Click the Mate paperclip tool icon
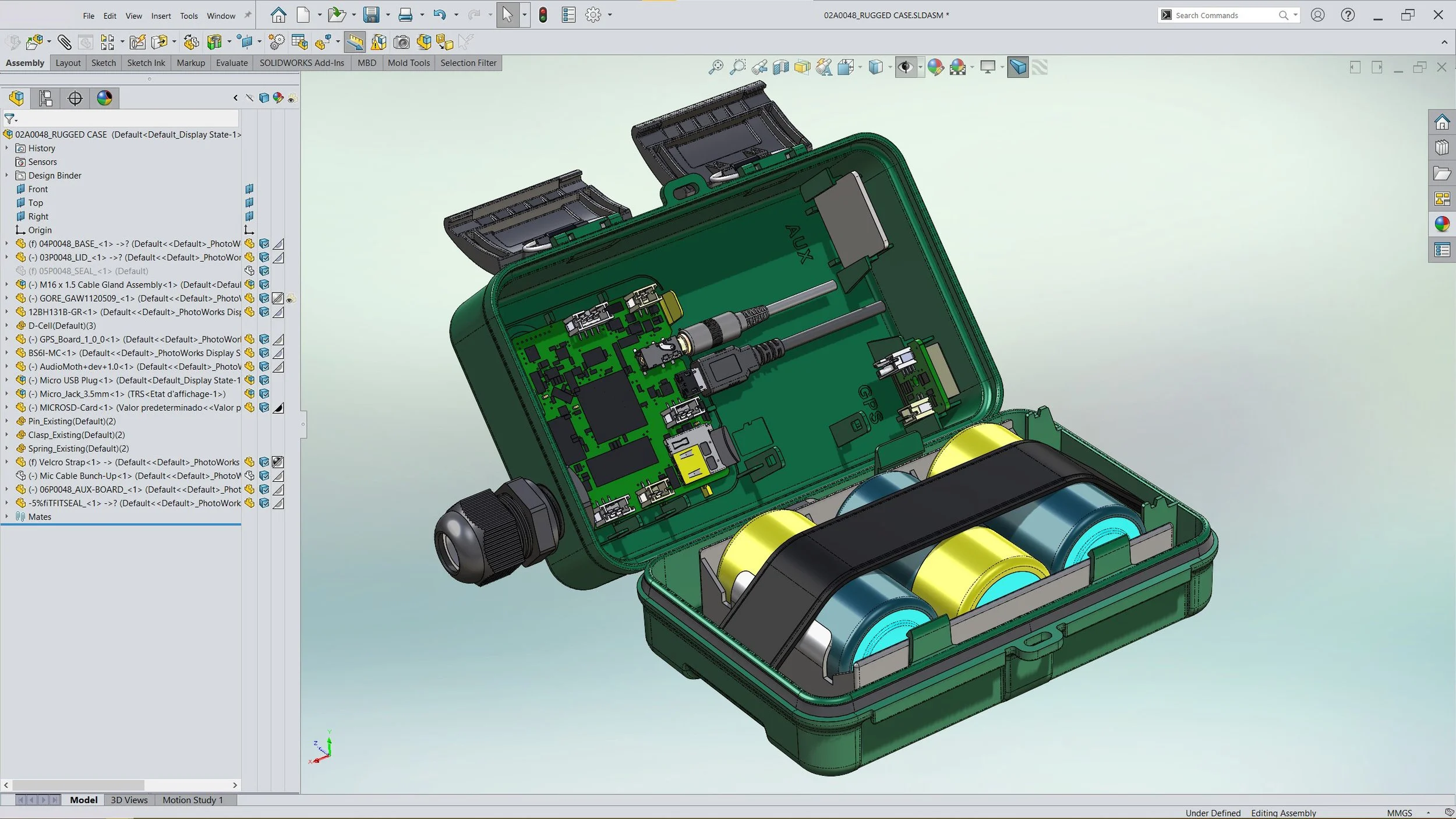 (64, 42)
